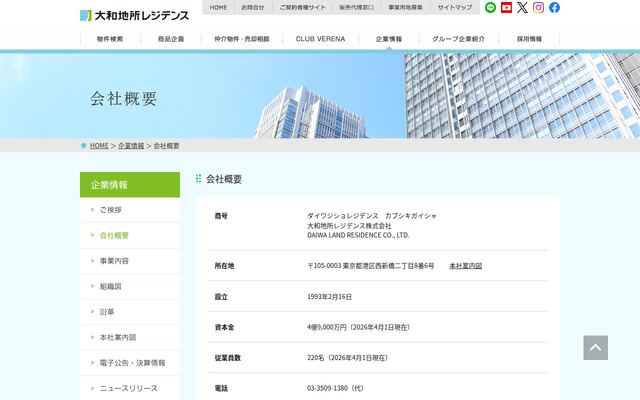The width and height of the screenshot is (640, 400).
Task: Select 企業情報 in main navigation
Action: tap(389, 39)
